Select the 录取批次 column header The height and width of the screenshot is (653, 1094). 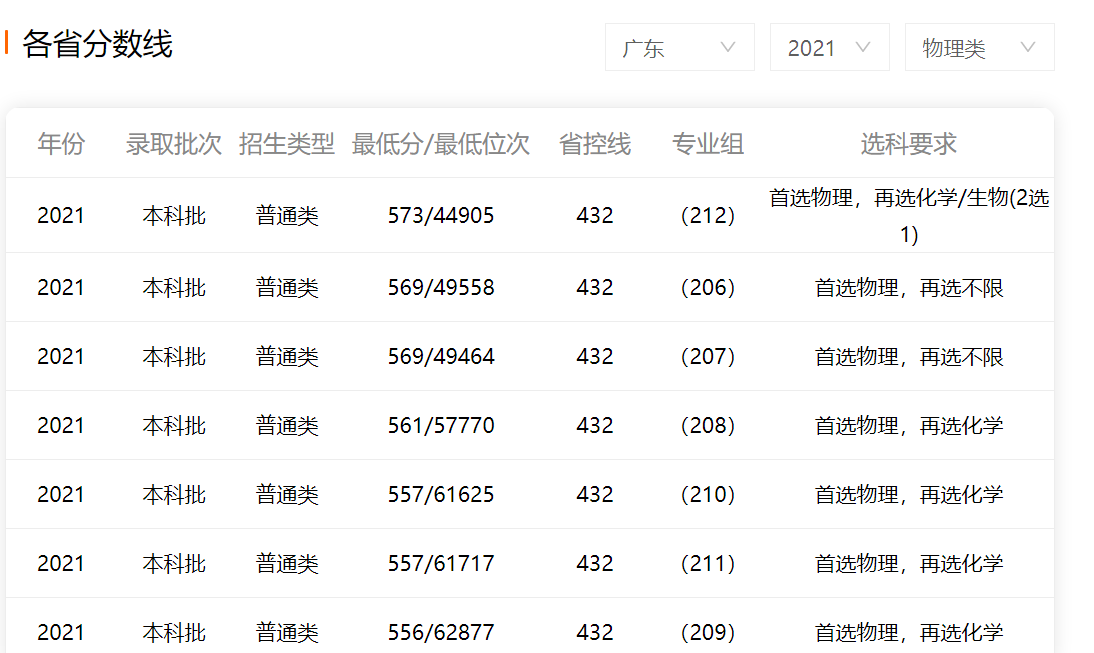coord(174,144)
